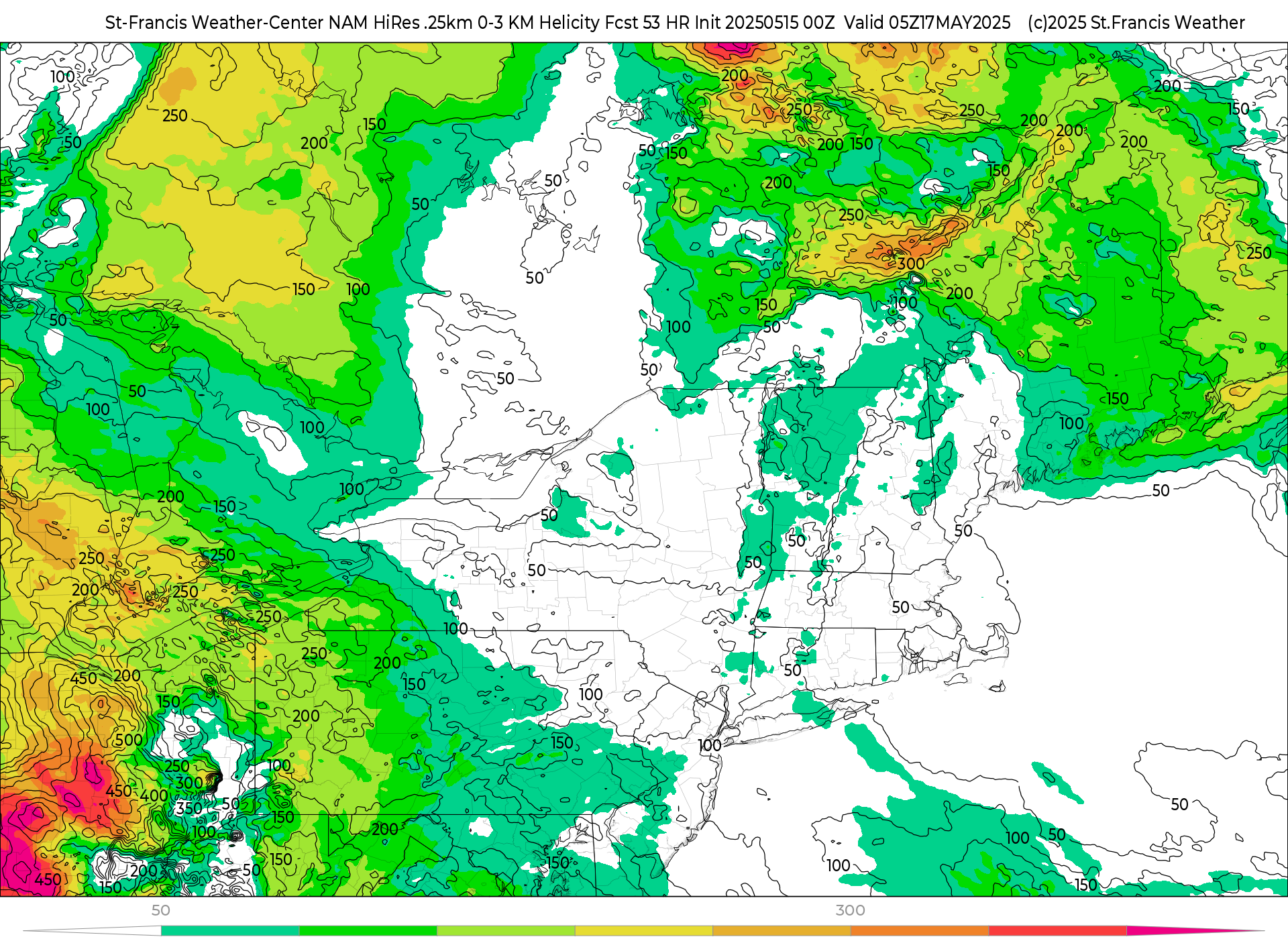Click the '500' helicity contour label

[129, 740]
